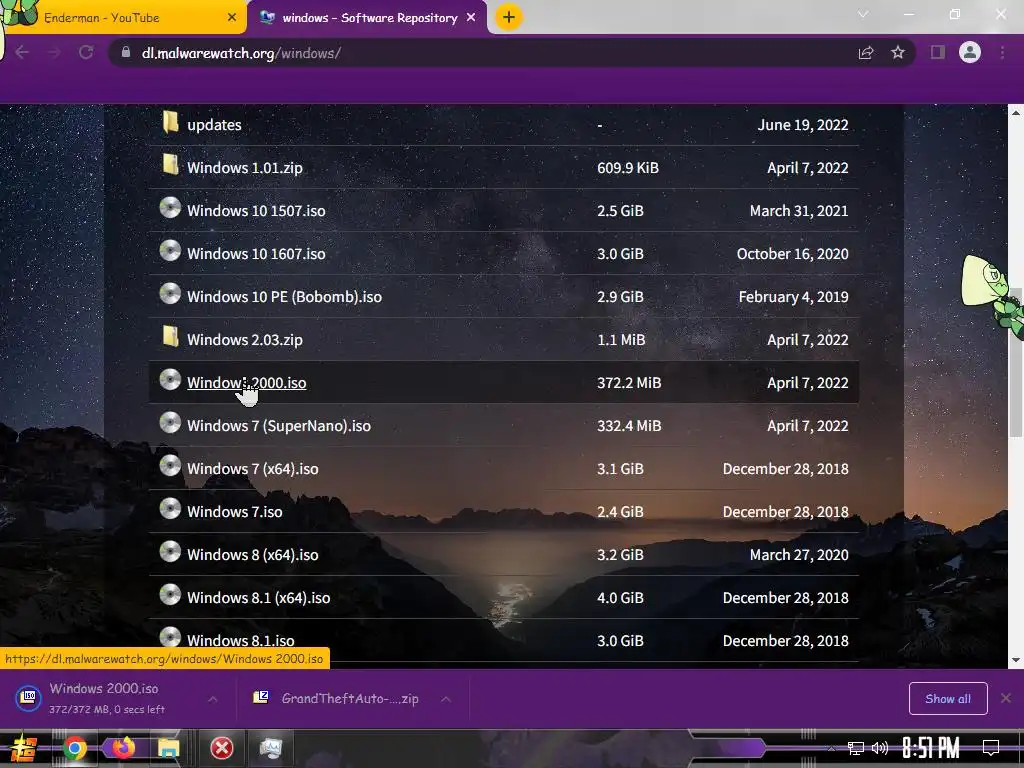Click the disc icon for Windows 2000.iso
The height and width of the screenshot is (768, 1024).
point(170,379)
